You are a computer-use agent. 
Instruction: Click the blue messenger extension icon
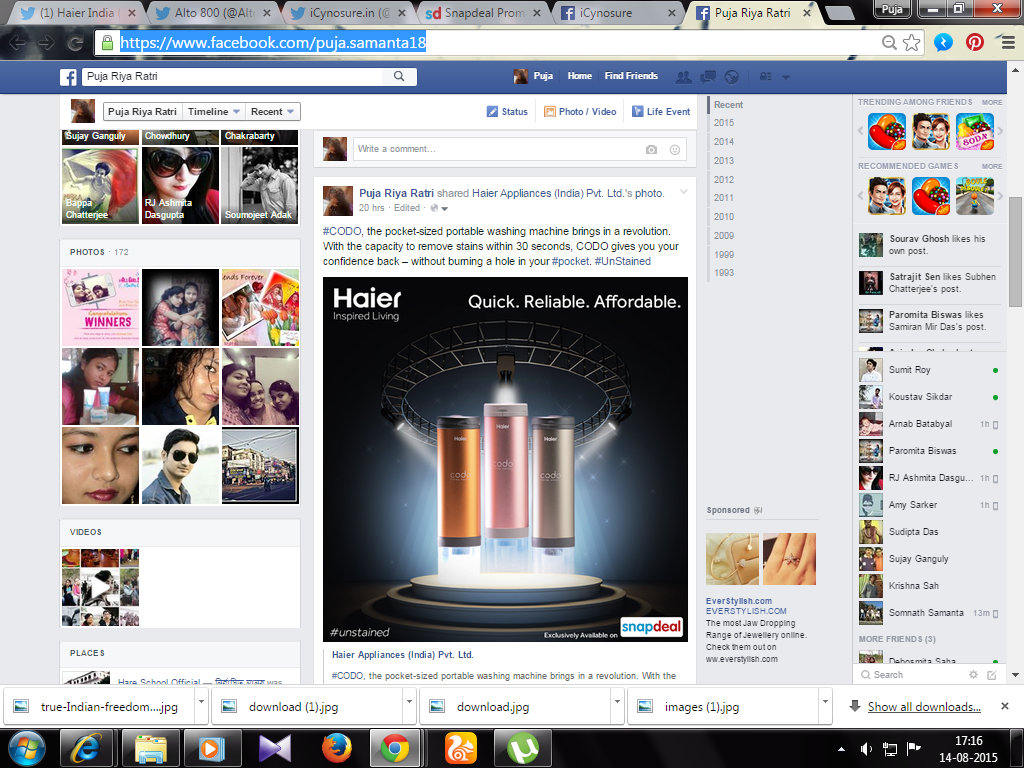(x=943, y=43)
